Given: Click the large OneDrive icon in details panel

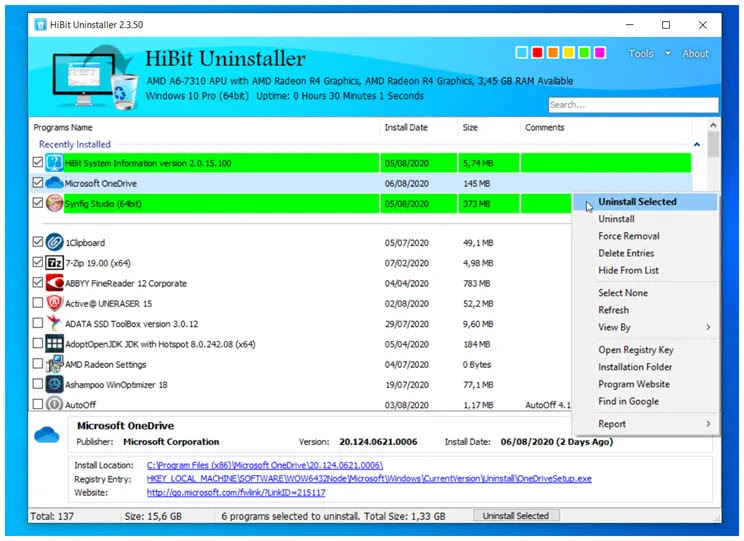Looking at the screenshot, I should (46, 434).
